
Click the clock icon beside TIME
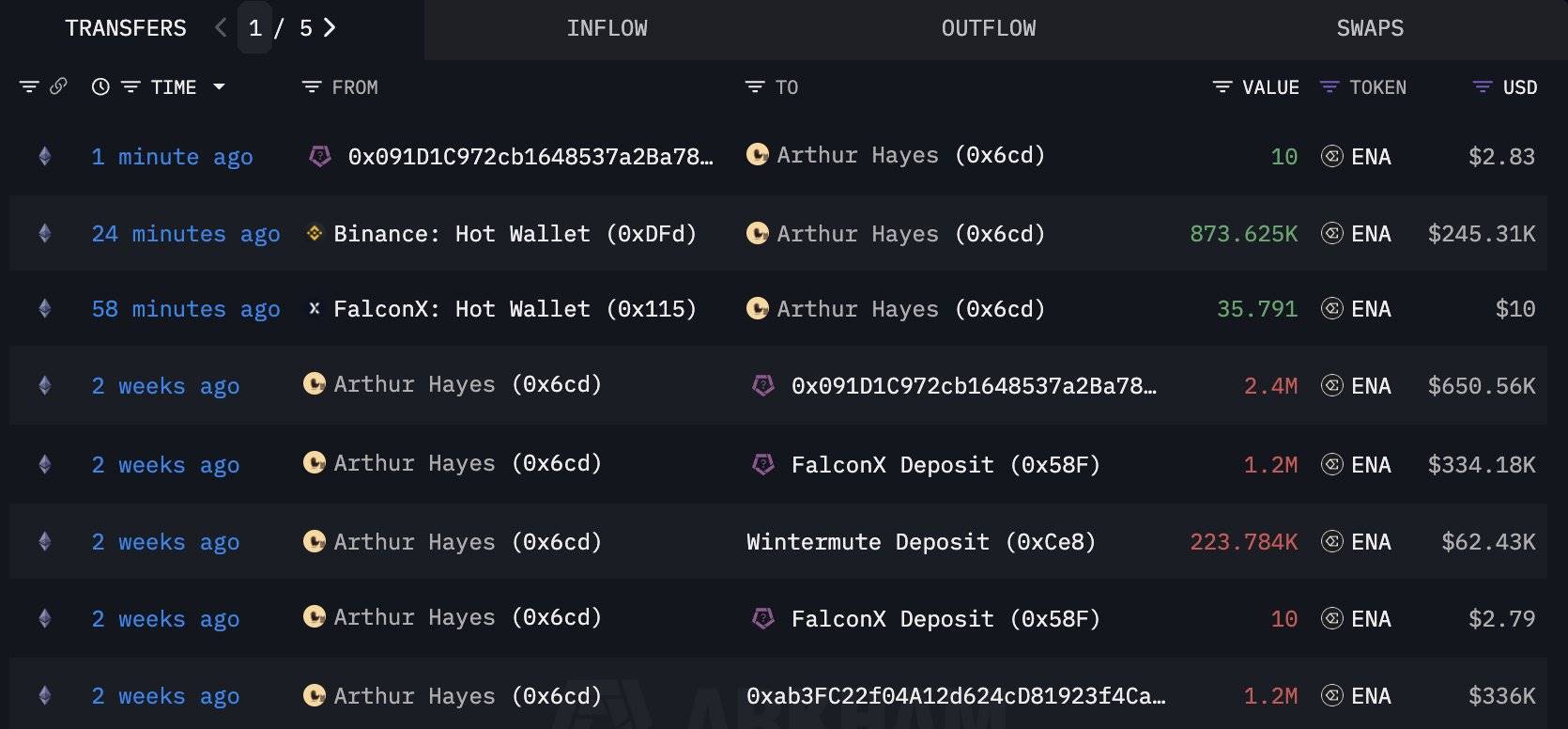click(100, 87)
